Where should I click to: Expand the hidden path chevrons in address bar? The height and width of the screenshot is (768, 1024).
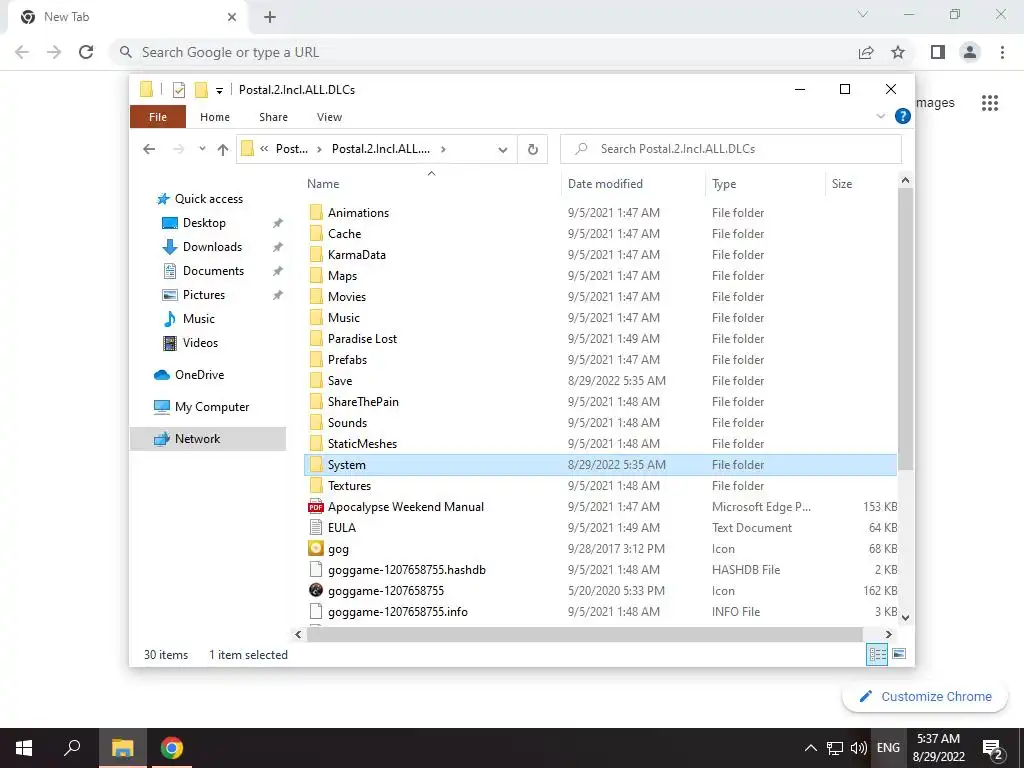pos(264,149)
